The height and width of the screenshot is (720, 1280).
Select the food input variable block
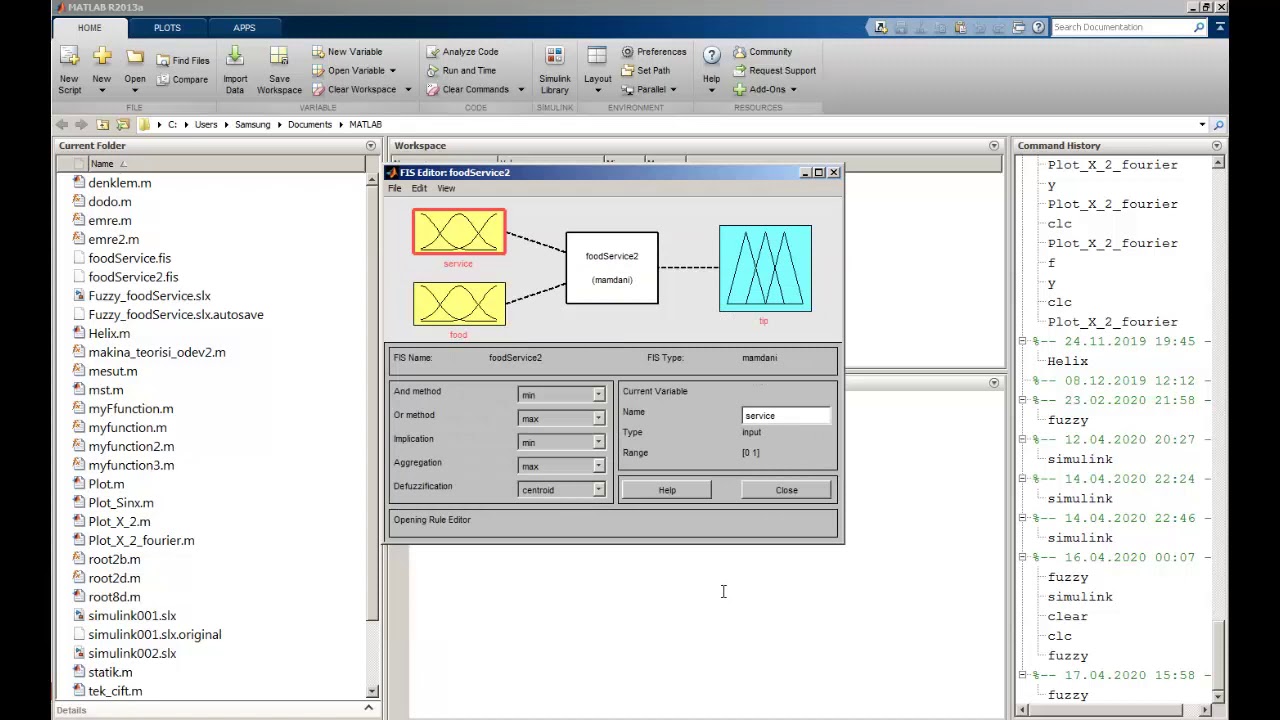pos(459,304)
